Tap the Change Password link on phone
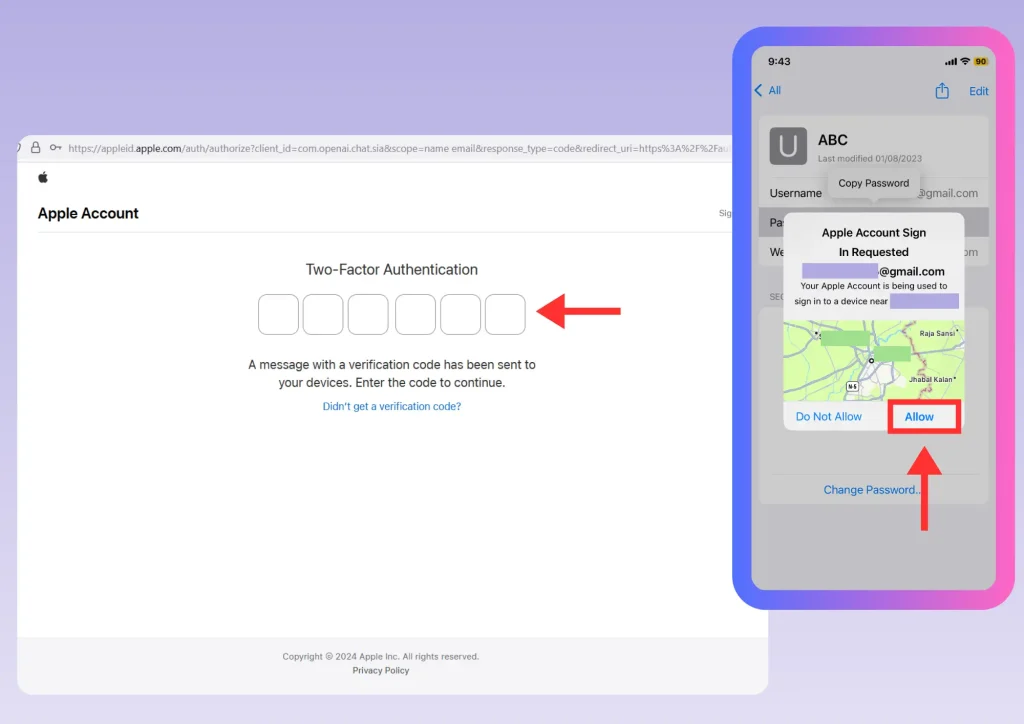The width and height of the screenshot is (1024, 724). click(x=871, y=490)
